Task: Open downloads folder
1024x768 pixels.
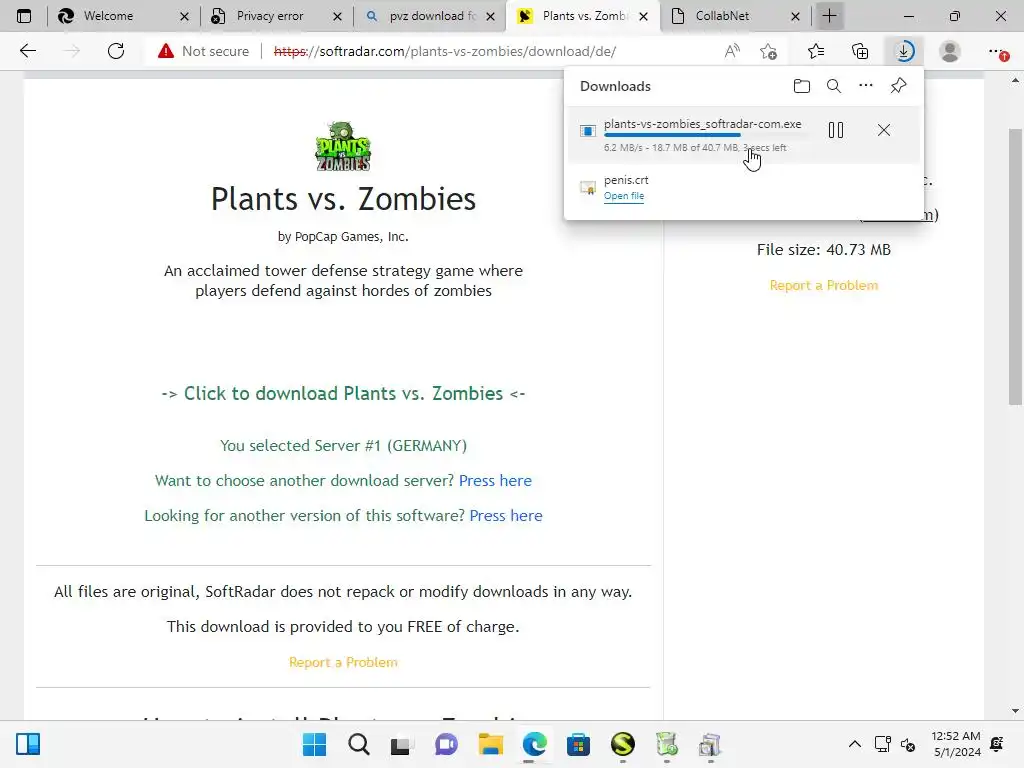Action: click(802, 86)
